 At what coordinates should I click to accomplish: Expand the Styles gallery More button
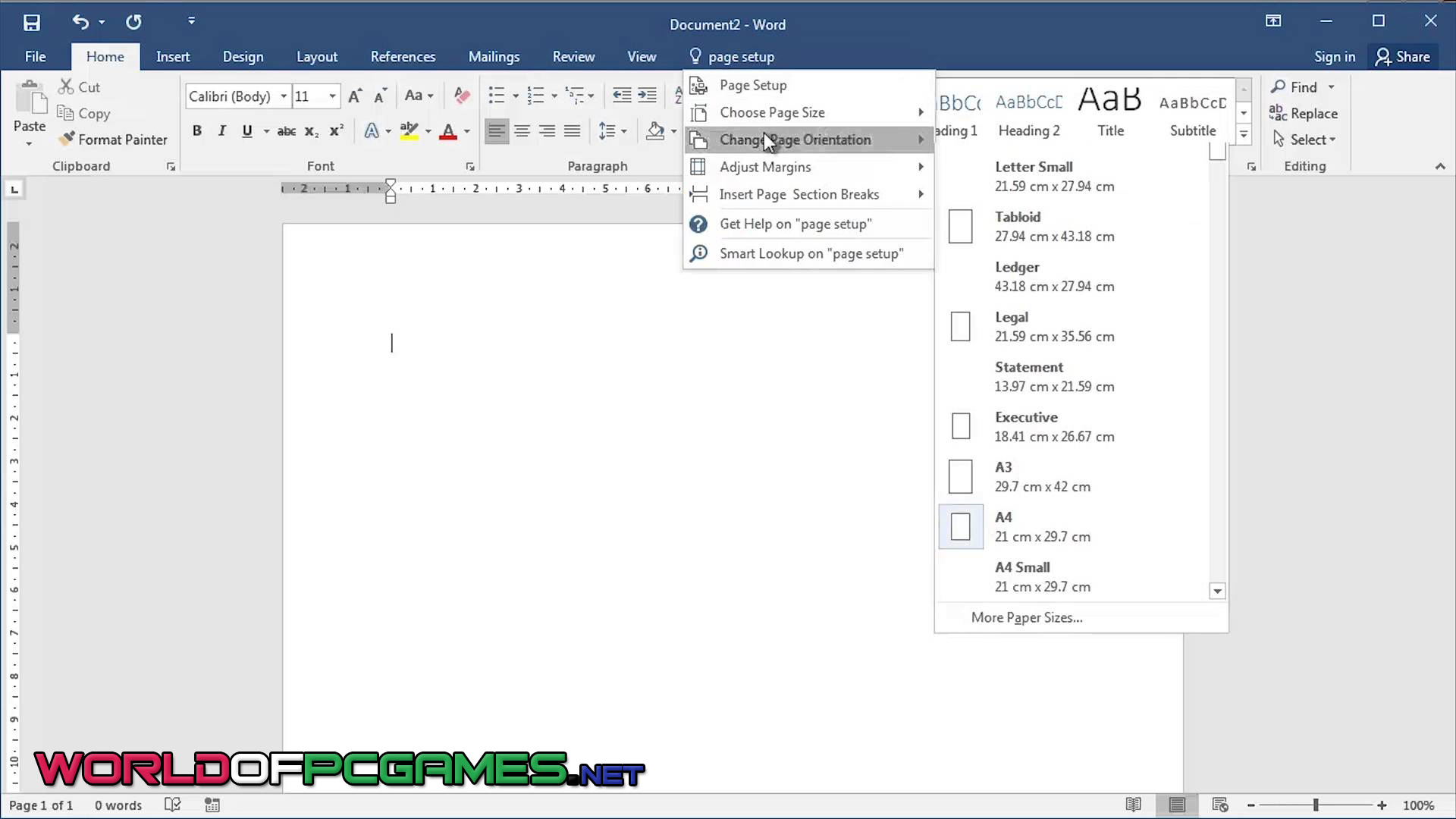point(1244,135)
